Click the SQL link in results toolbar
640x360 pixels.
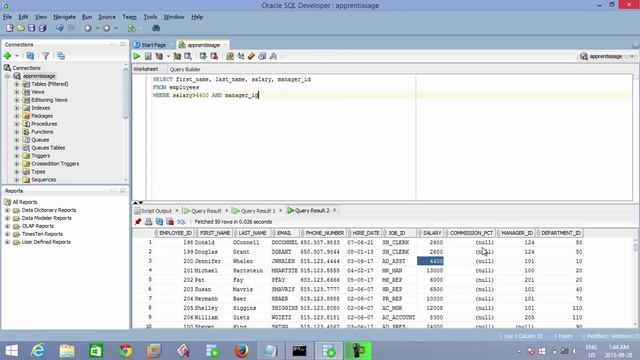(x=181, y=222)
